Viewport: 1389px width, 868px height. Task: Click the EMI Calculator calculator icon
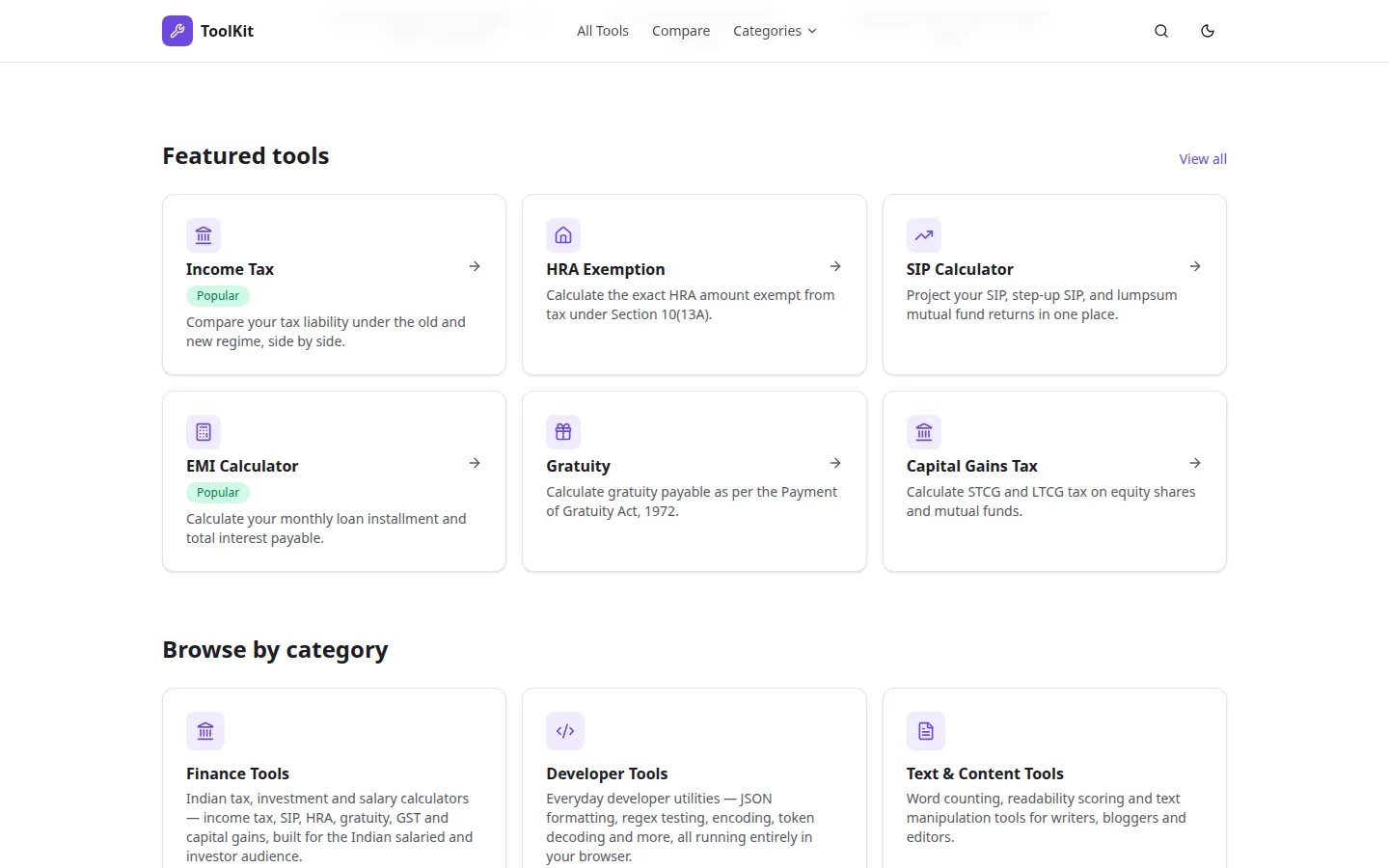tap(204, 432)
